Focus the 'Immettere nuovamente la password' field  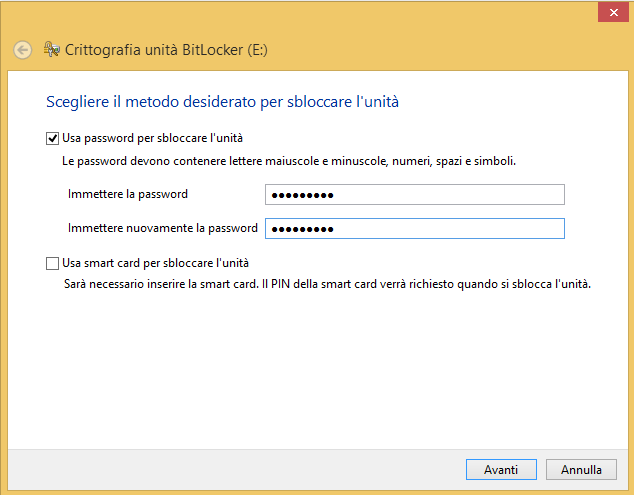pyautogui.click(x=414, y=229)
